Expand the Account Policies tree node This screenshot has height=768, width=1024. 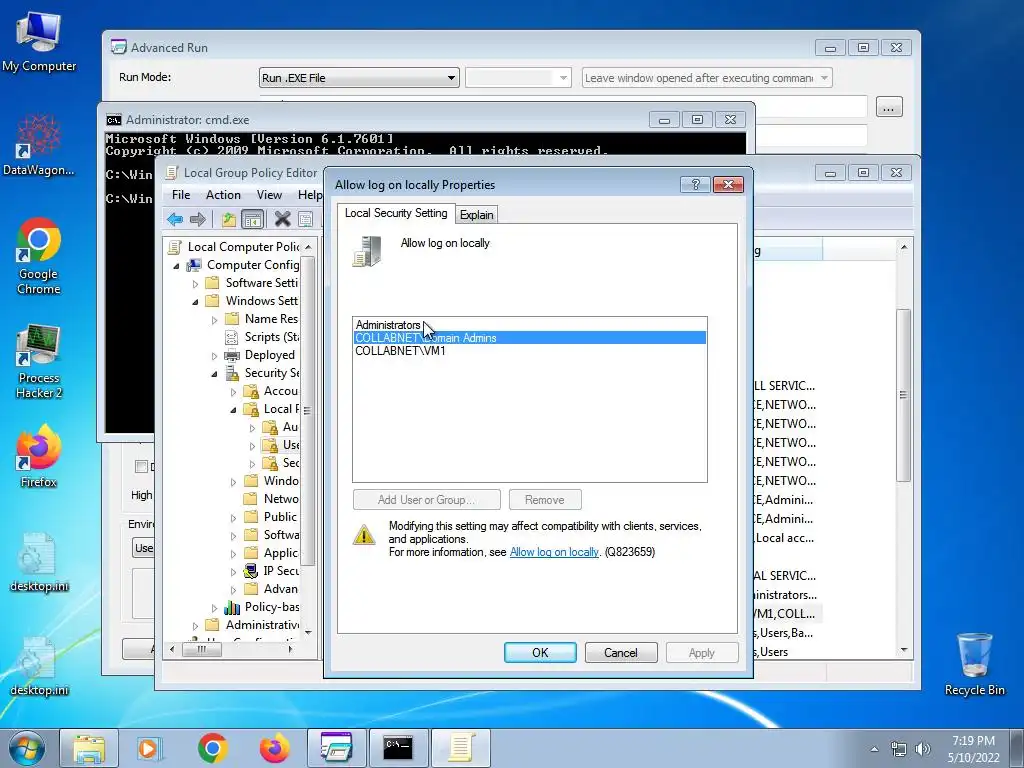point(233,392)
